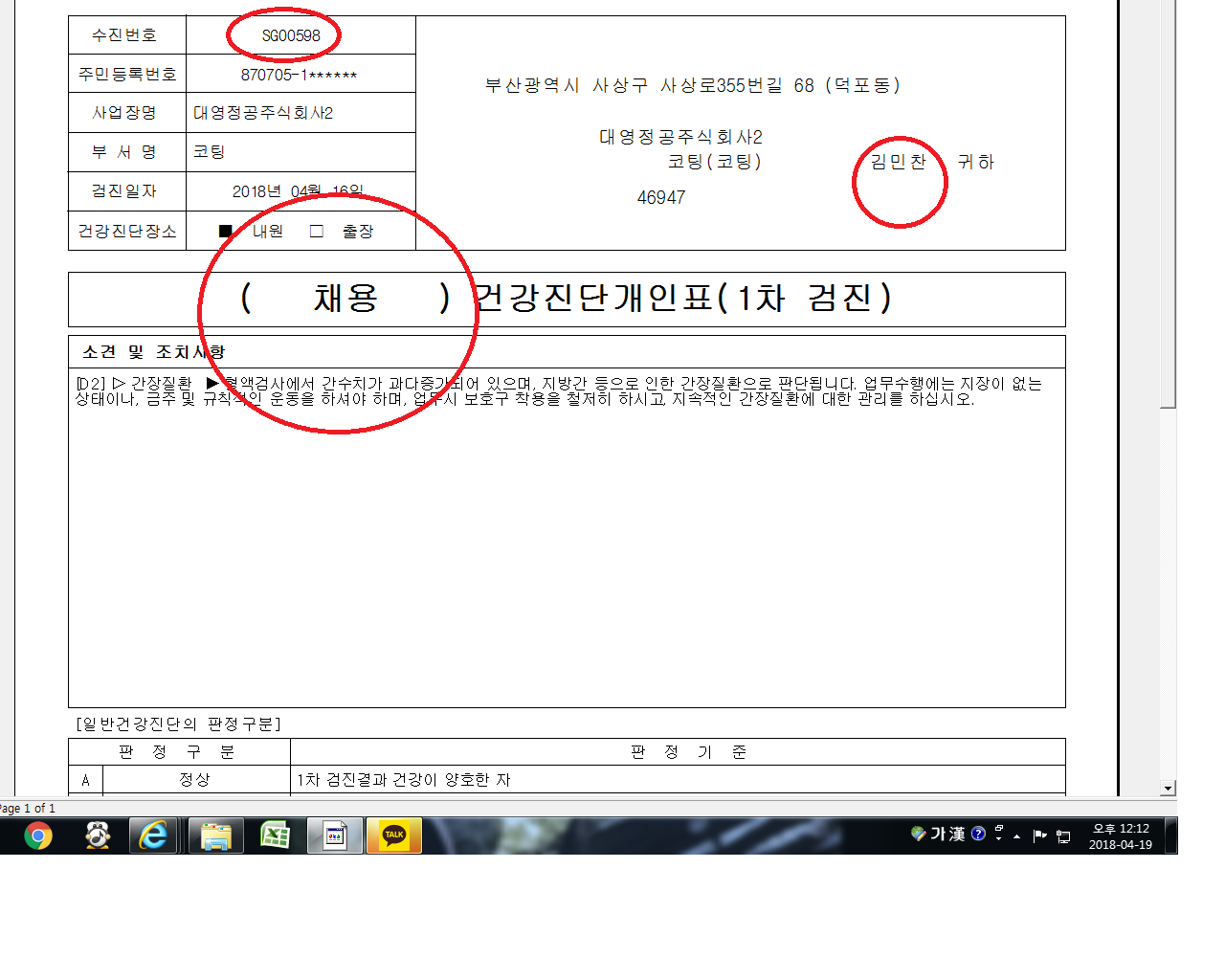Toggle the 가 Korean input mode indicator

(x=938, y=834)
